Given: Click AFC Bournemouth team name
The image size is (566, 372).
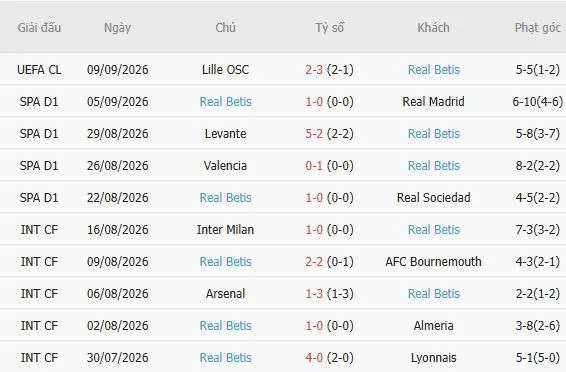Looking at the screenshot, I should pos(434,262).
